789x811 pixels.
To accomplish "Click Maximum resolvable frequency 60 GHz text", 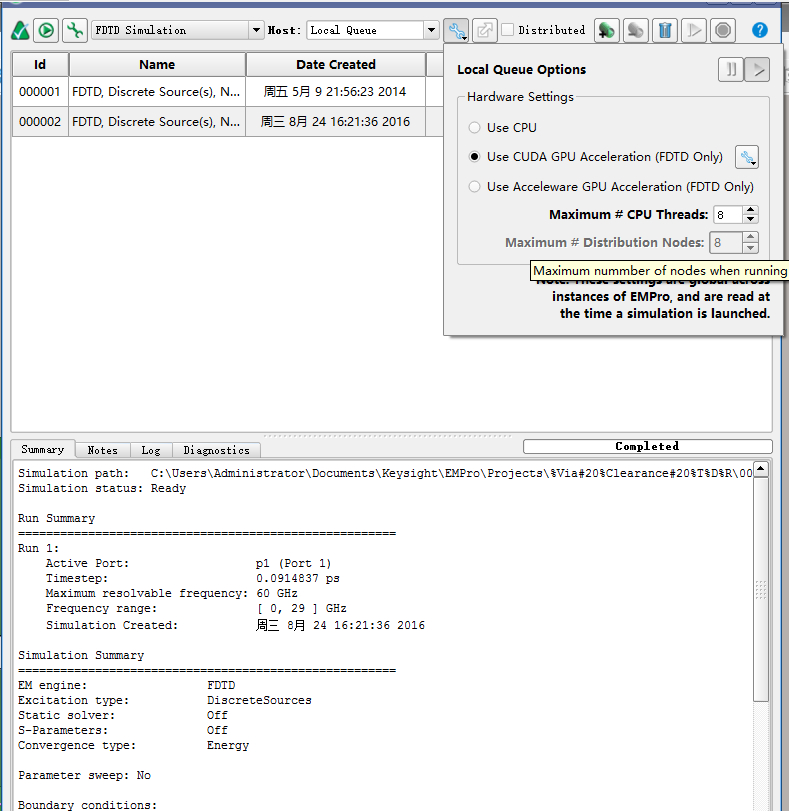I will tap(171, 593).
